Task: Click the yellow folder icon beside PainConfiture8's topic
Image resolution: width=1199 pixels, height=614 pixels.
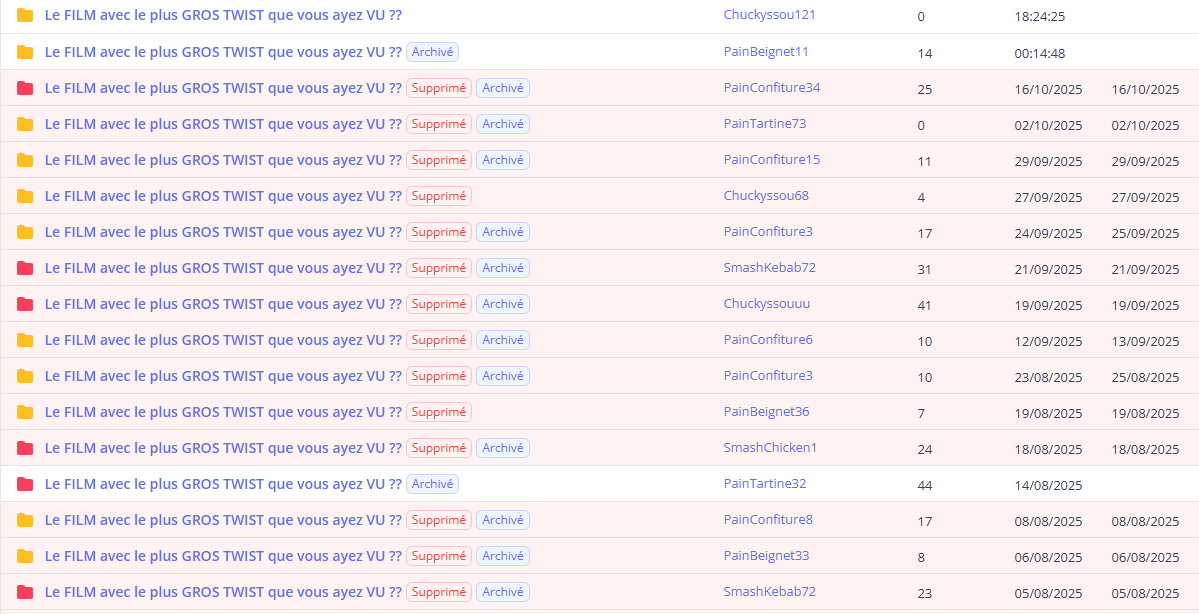Action: [25, 520]
